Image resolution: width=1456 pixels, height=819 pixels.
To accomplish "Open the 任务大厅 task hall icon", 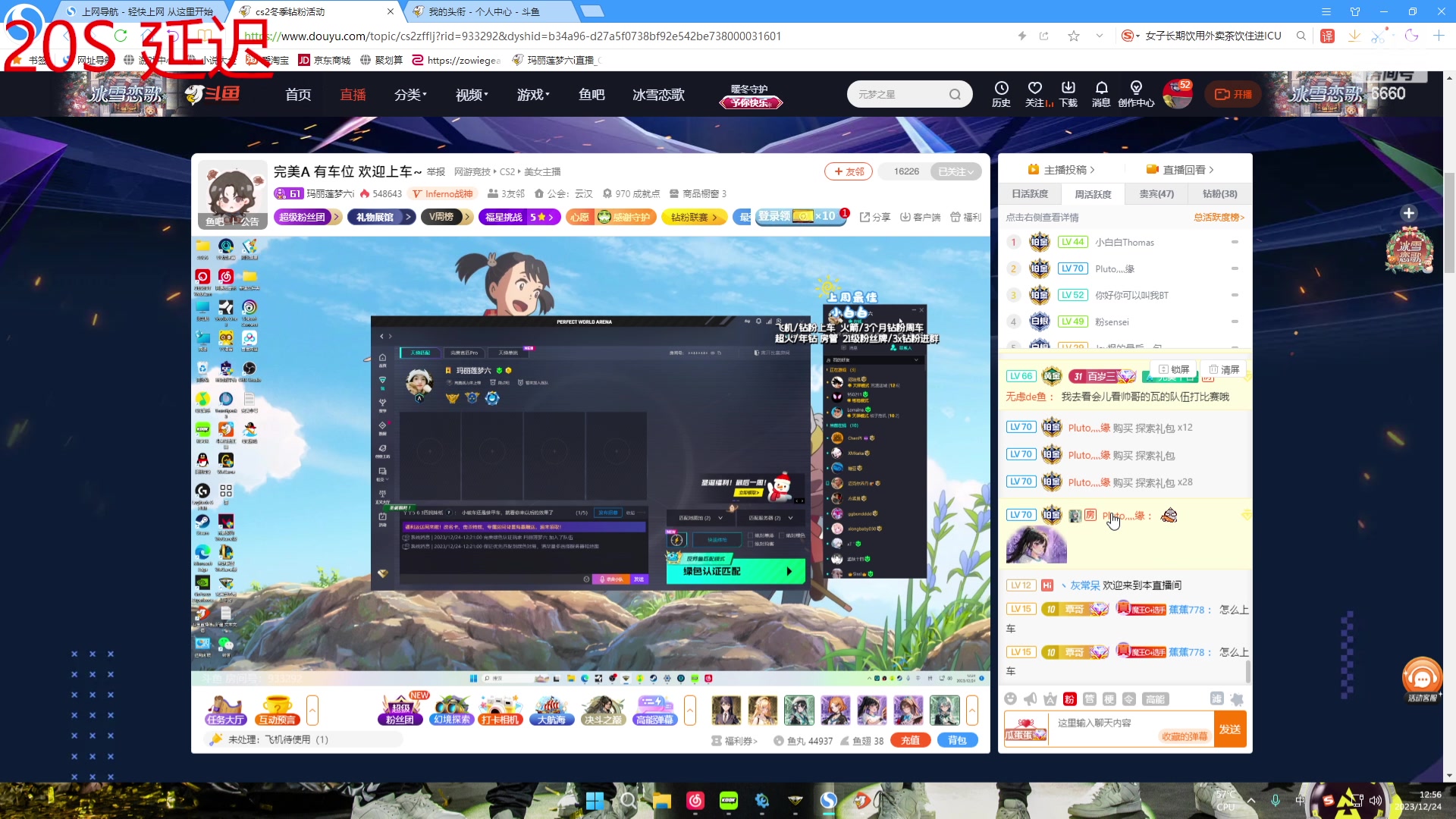I will tap(225, 711).
